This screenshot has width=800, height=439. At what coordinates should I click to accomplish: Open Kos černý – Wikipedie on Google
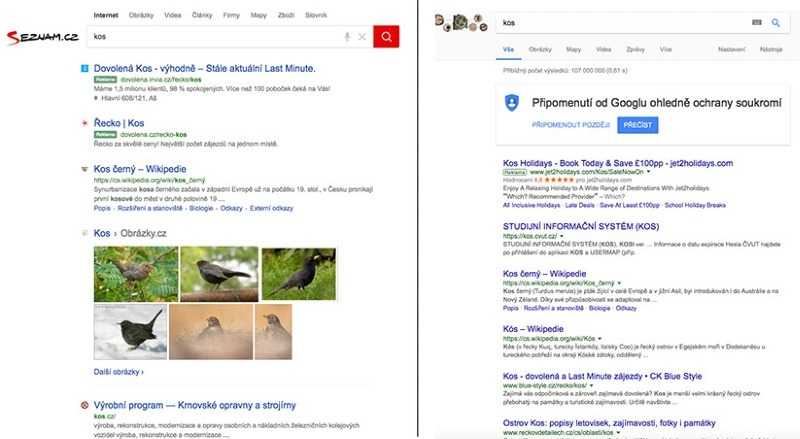[544, 274]
